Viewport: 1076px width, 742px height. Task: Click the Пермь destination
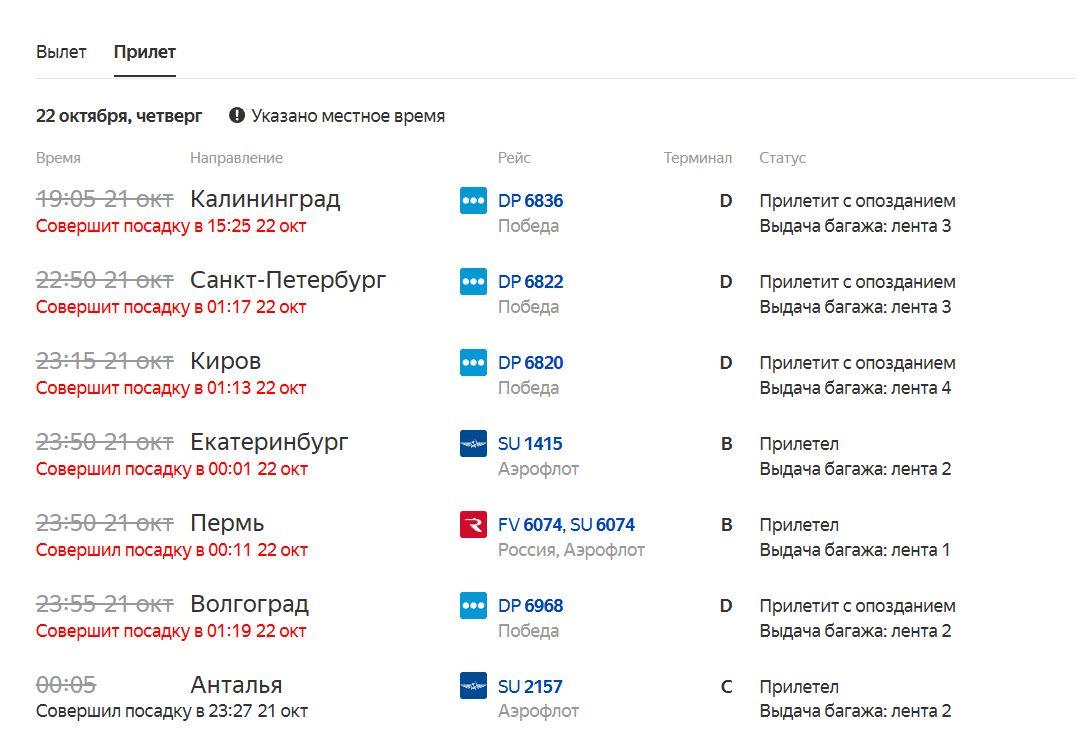pyautogui.click(x=227, y=523)
